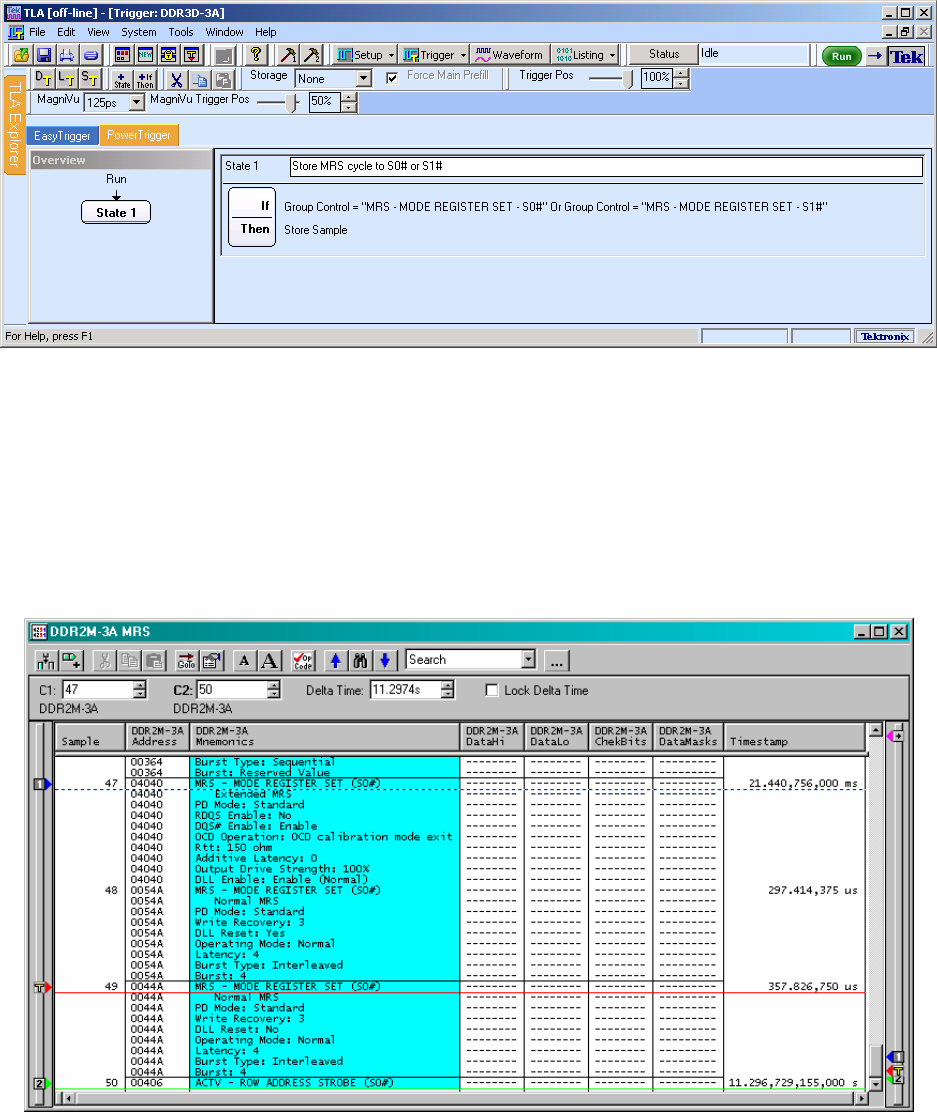
Task: Open the File menu
Action: click(x=37, y=32)
